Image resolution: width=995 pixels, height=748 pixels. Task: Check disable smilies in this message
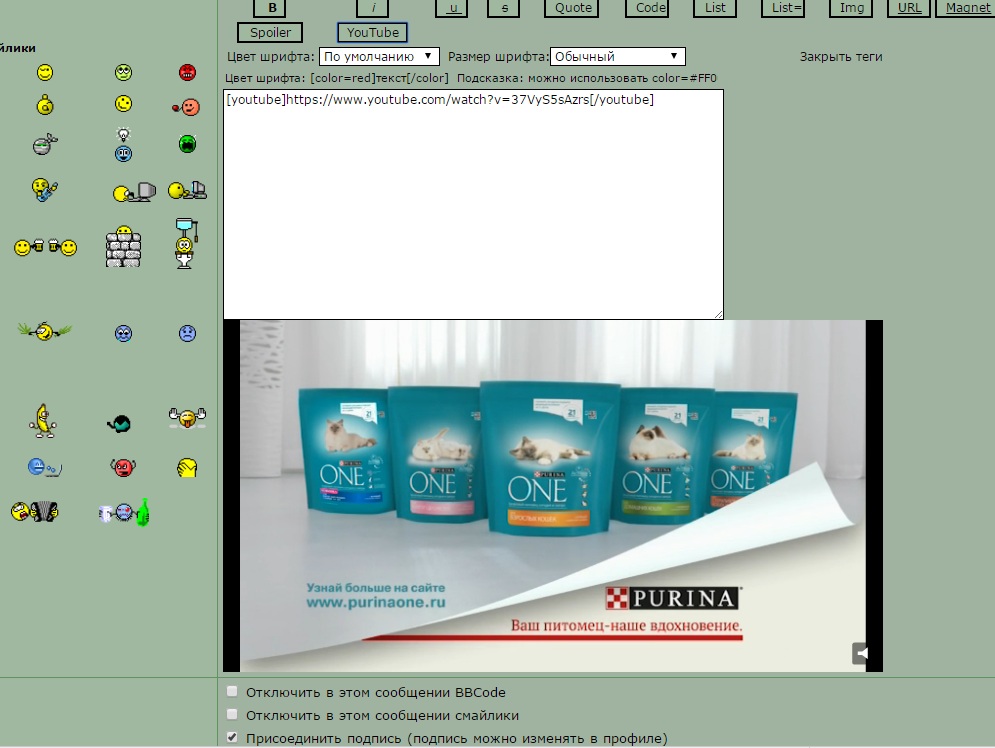click(x=232, y=714)
